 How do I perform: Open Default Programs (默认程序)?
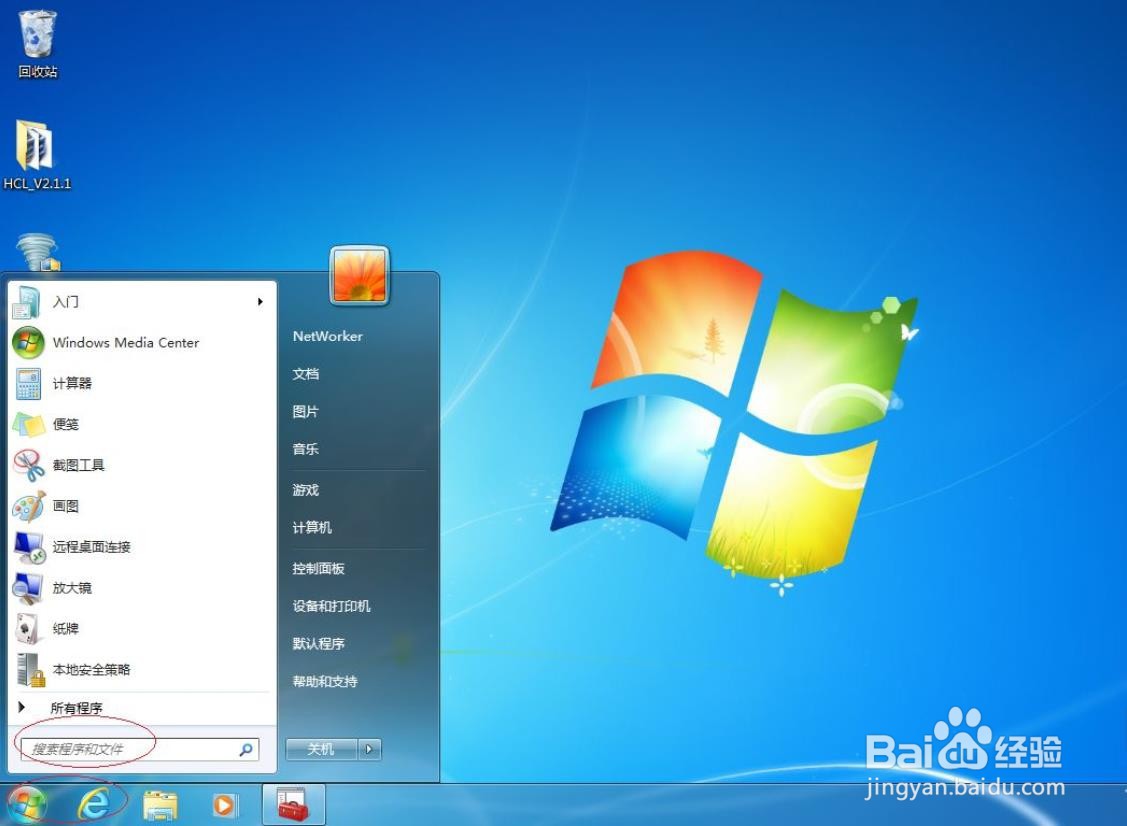coord(318,643)
